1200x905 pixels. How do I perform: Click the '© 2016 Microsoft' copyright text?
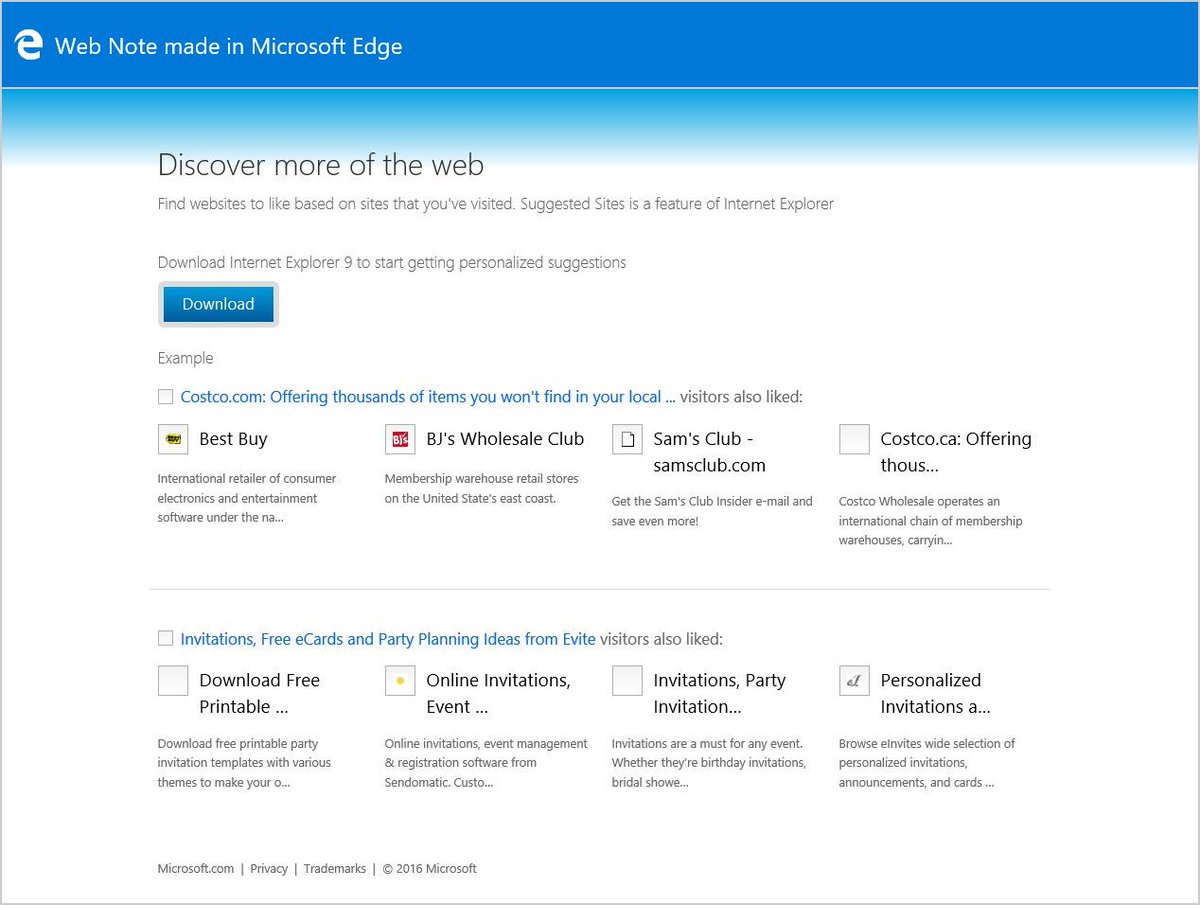(430, 869)
